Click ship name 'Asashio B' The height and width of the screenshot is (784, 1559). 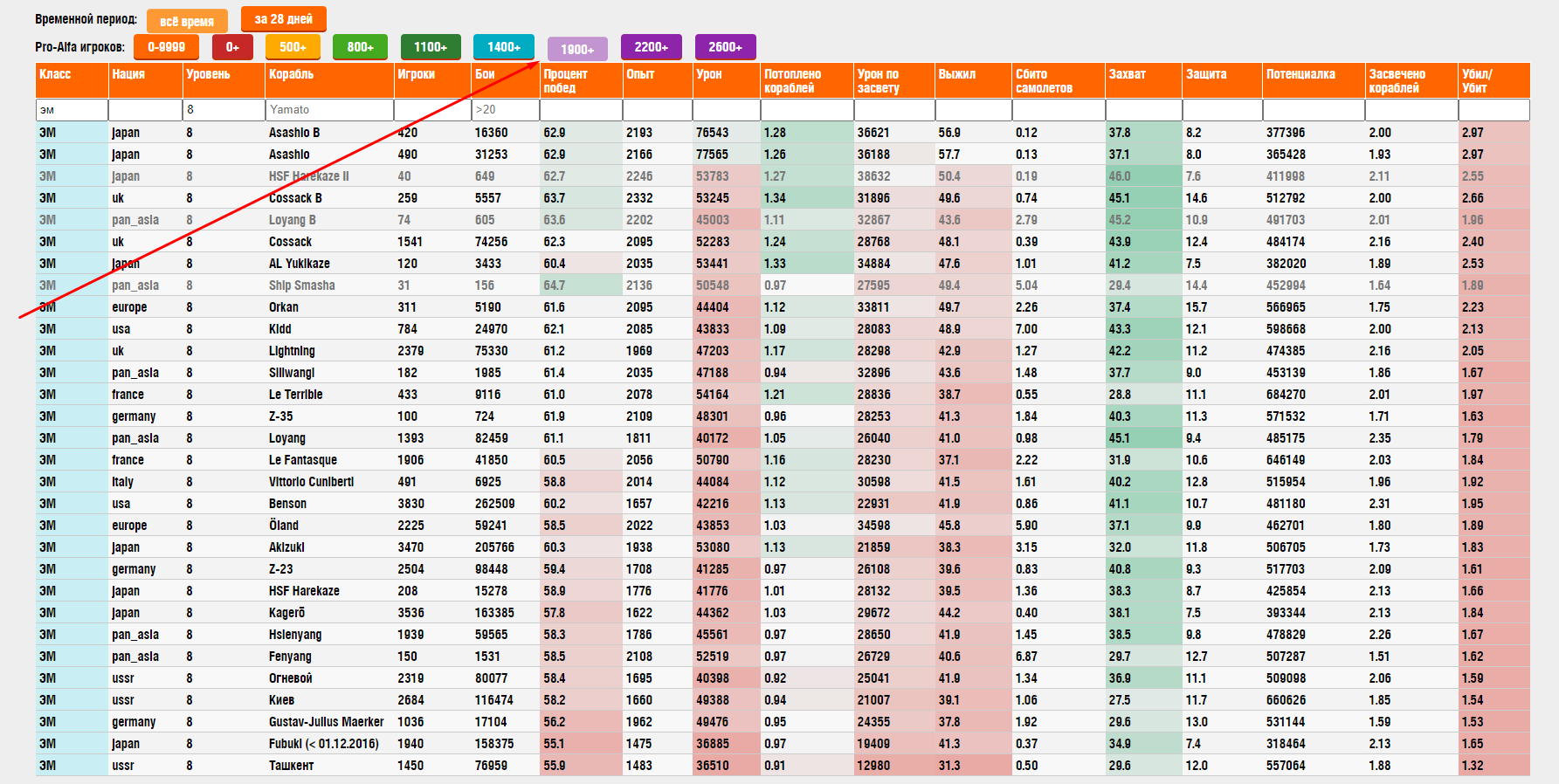pos(294,133)
